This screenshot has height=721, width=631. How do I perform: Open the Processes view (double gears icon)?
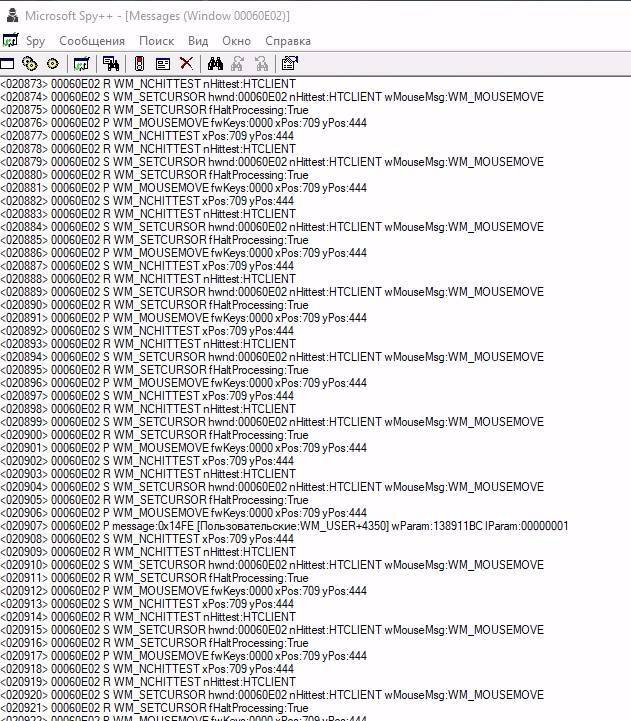(x=30, y=63)
